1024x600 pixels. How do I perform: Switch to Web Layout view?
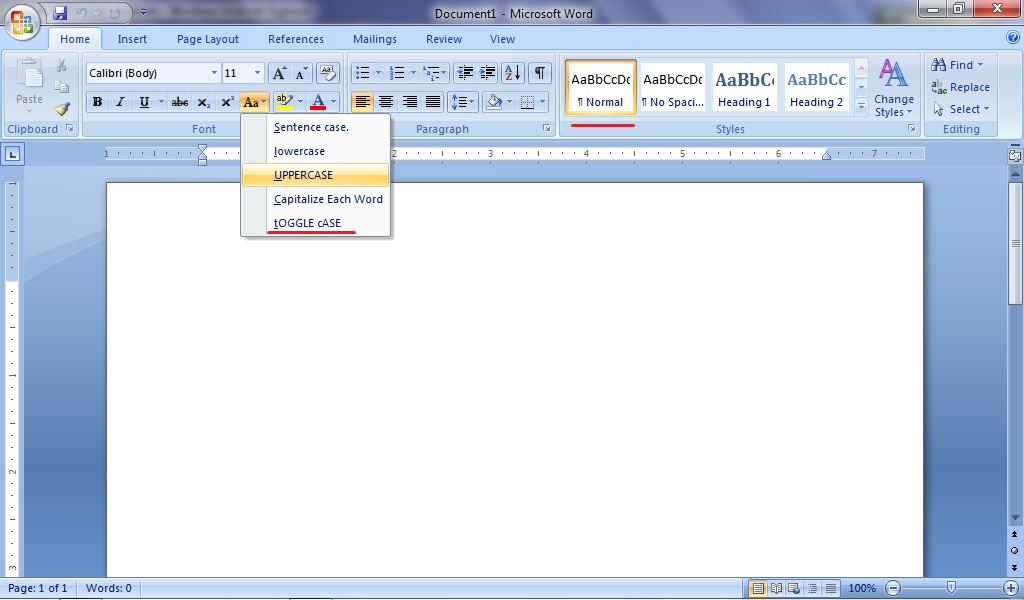794,588
